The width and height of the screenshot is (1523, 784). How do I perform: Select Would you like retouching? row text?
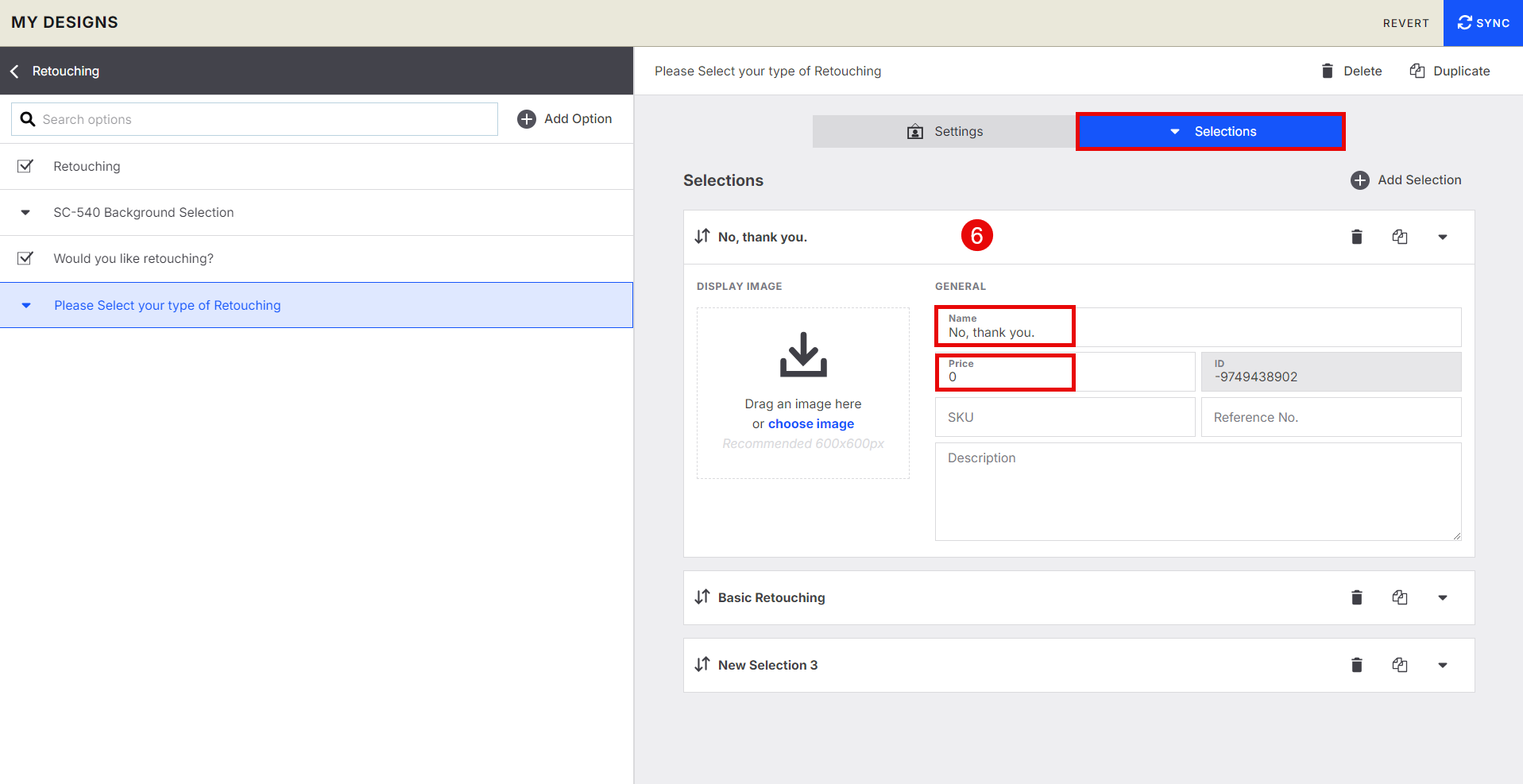(x=133, y=259)
